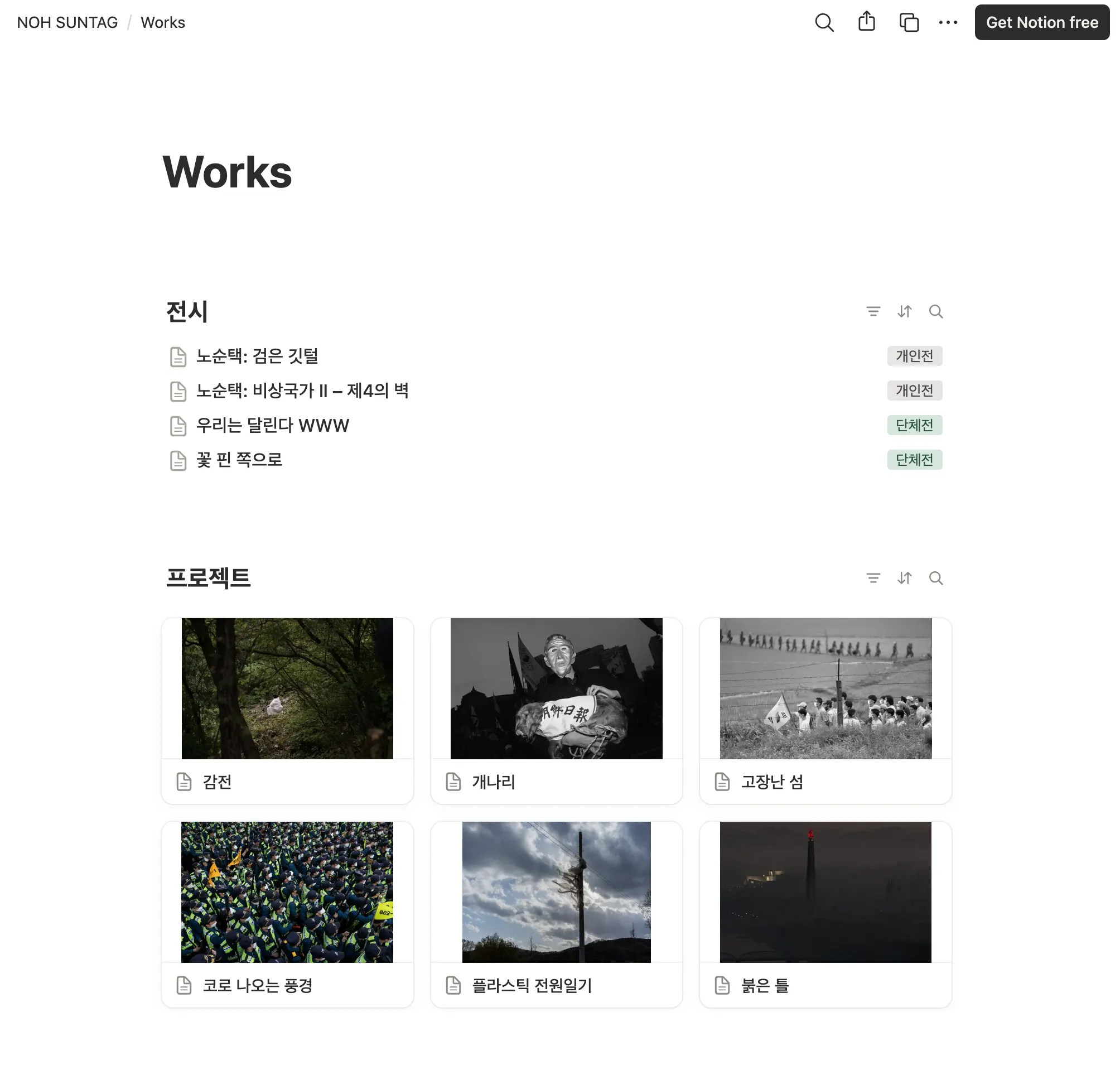
Task: Click 단체전 tag on 꽃 핀 쪽으로 row
Action: (x=914, y=459)
